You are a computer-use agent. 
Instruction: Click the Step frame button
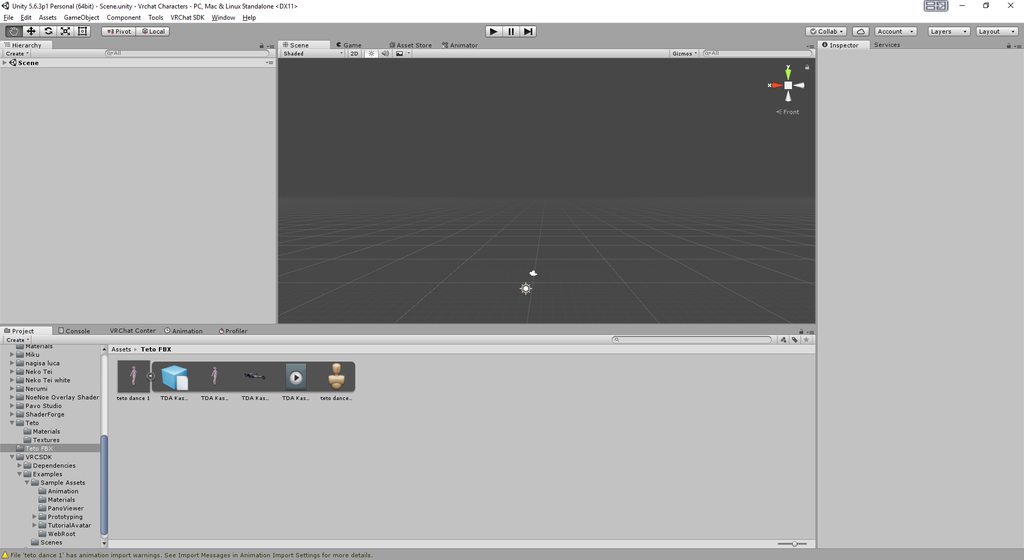click(x=528, y=31)
